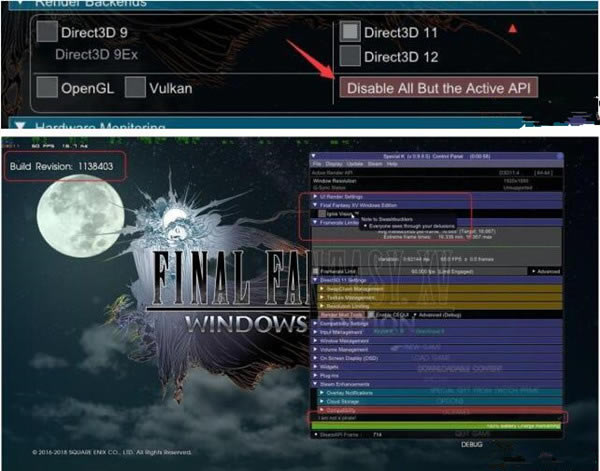This screenshot has width=600, height=471.
Task: Open the File menu in Control Panel
Action: coord(315,163)
